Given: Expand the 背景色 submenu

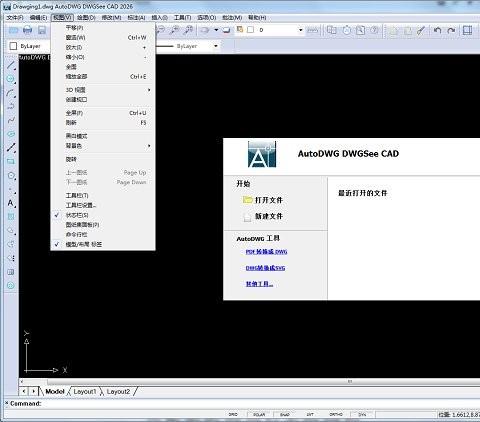Looking at the screenshot, I should pyautogui.click(x=103, y=146).
